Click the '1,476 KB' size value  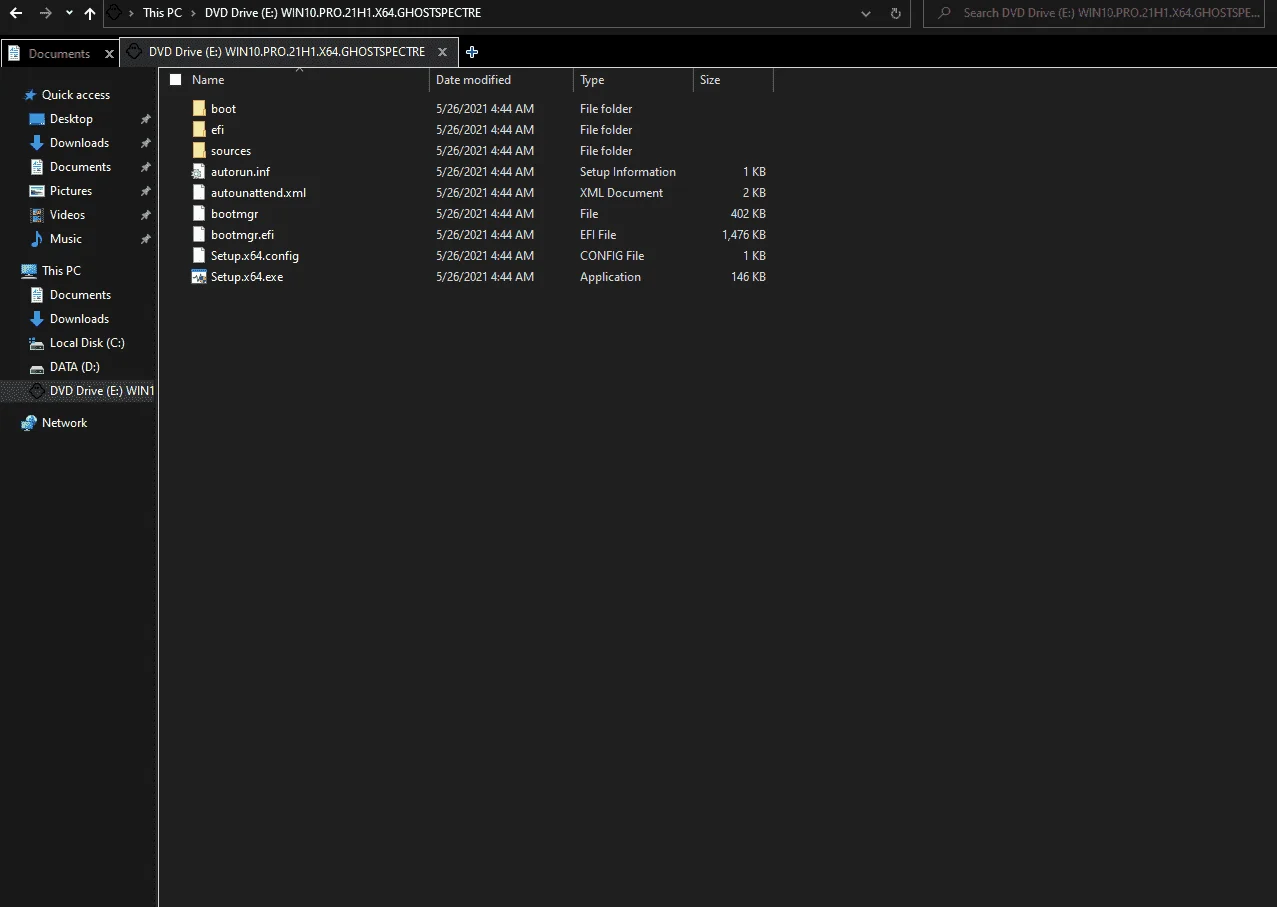click(x=744, y=234)
